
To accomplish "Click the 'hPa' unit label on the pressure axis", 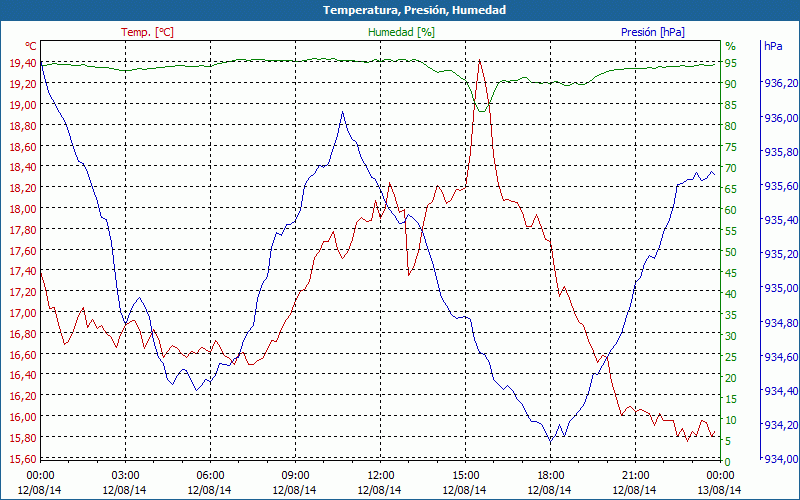I will pos(773,46).
